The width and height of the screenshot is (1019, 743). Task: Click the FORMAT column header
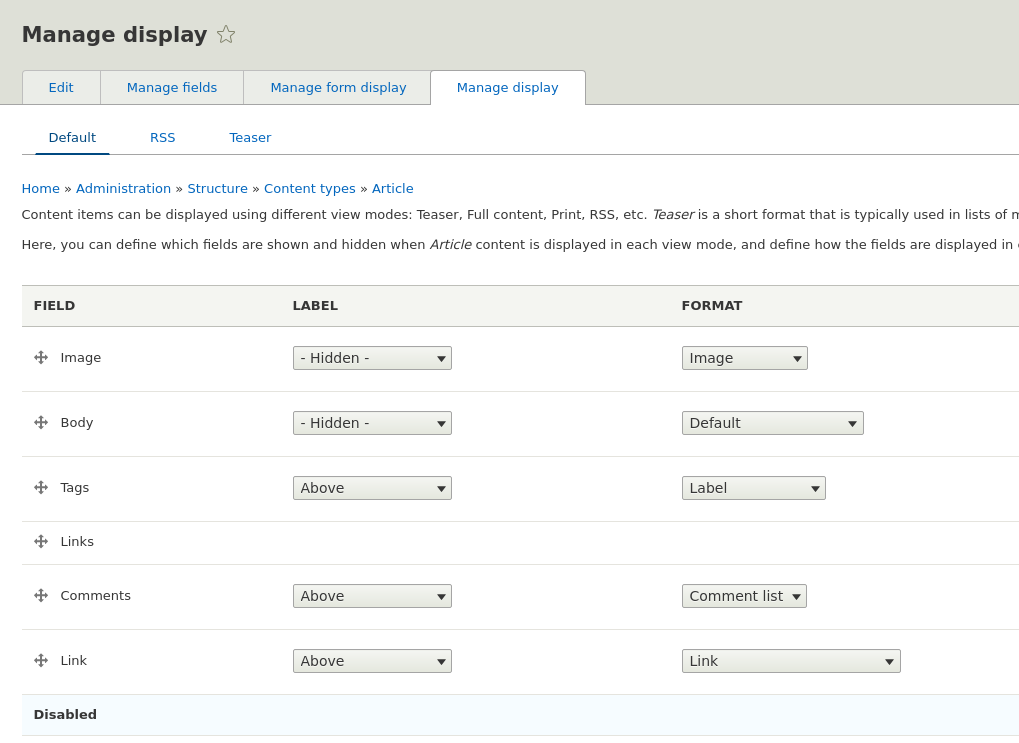pos(712,306)
